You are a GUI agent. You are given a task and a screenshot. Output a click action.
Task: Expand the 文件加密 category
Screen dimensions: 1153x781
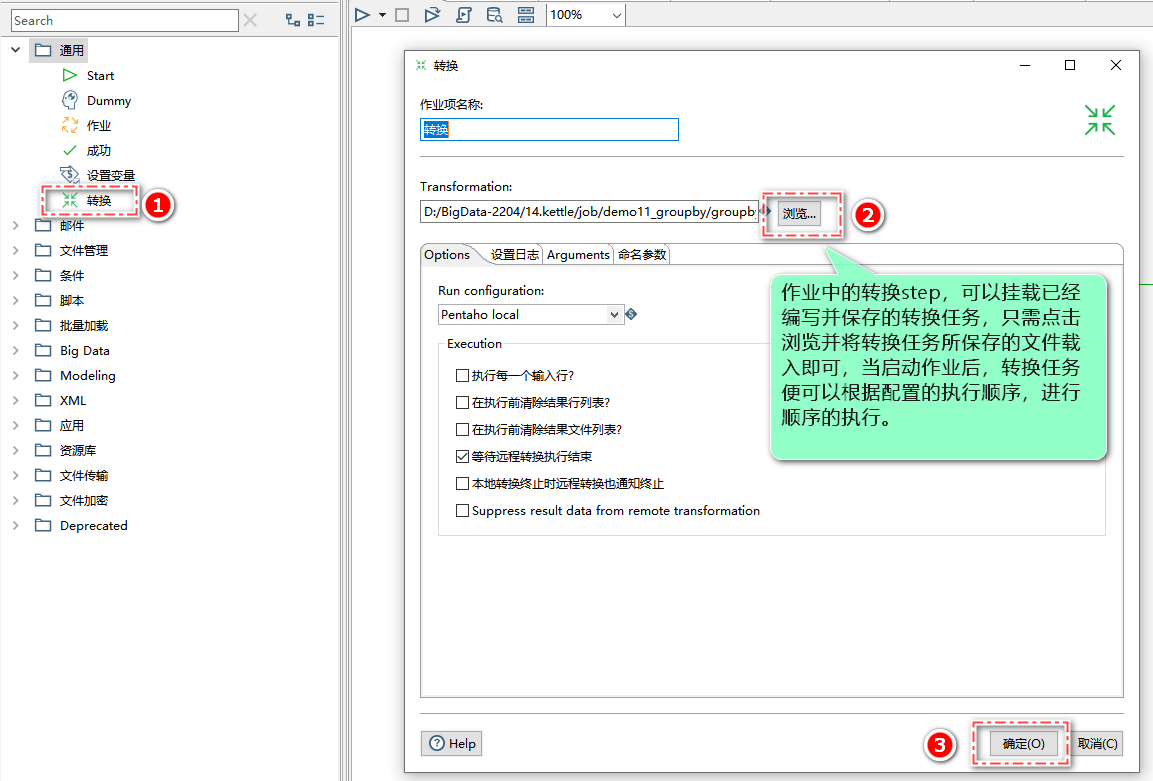(x=15, y=500)
